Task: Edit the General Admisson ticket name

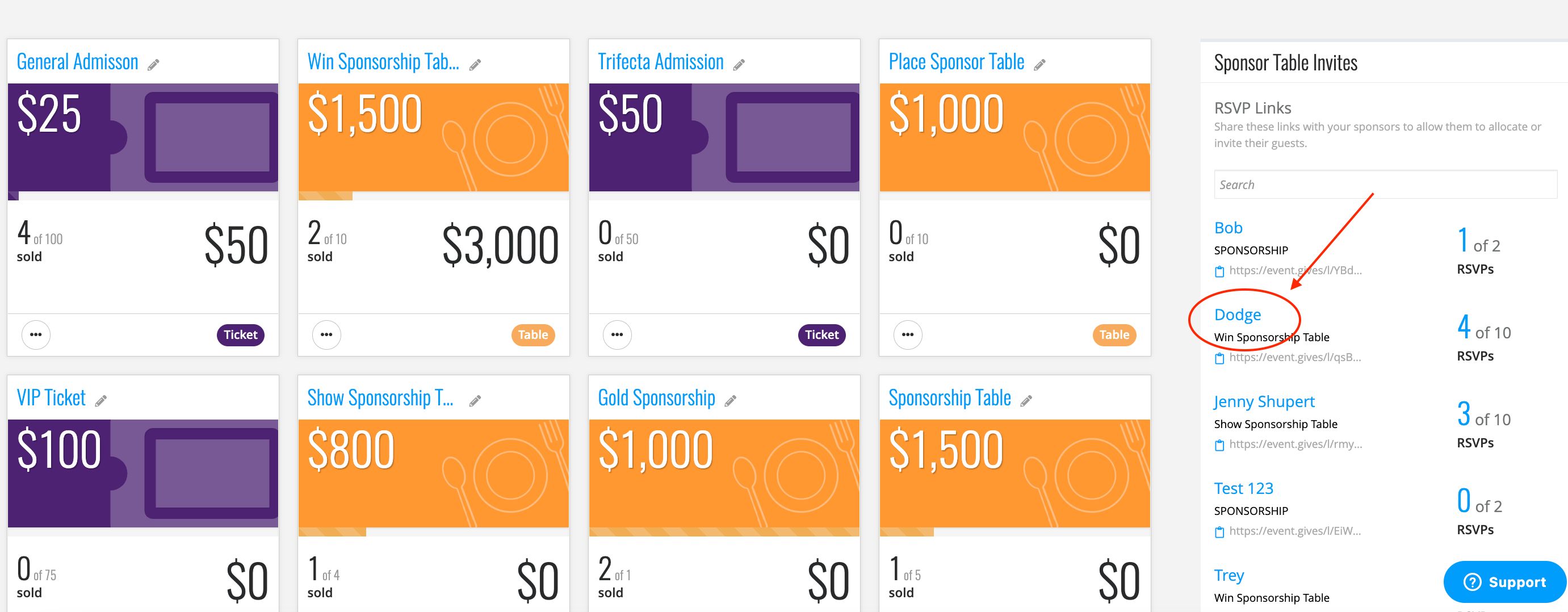Action: click(153, 65)
